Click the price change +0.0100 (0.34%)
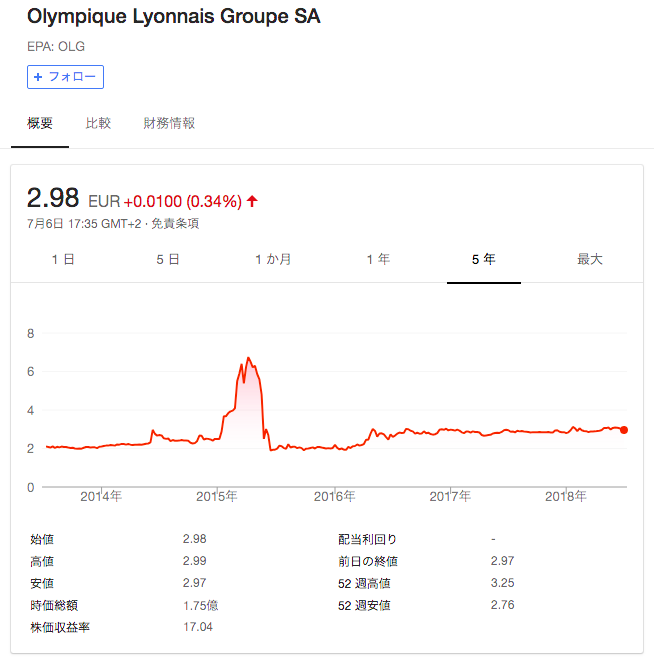This screenshot has height=660, width=654. pyautogui.click(x=183, y=202)
